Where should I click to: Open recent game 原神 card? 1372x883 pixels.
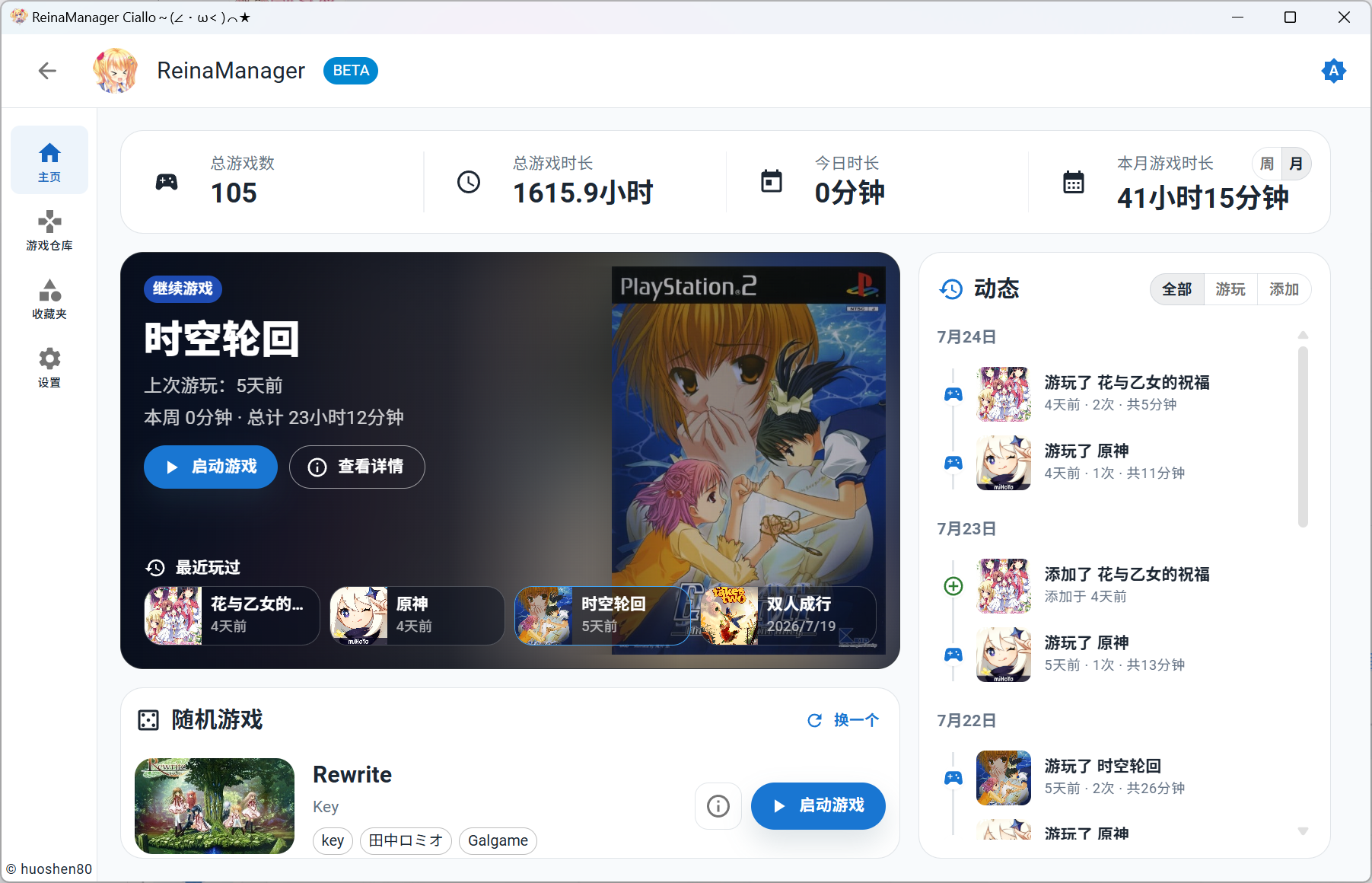[417, 616]
